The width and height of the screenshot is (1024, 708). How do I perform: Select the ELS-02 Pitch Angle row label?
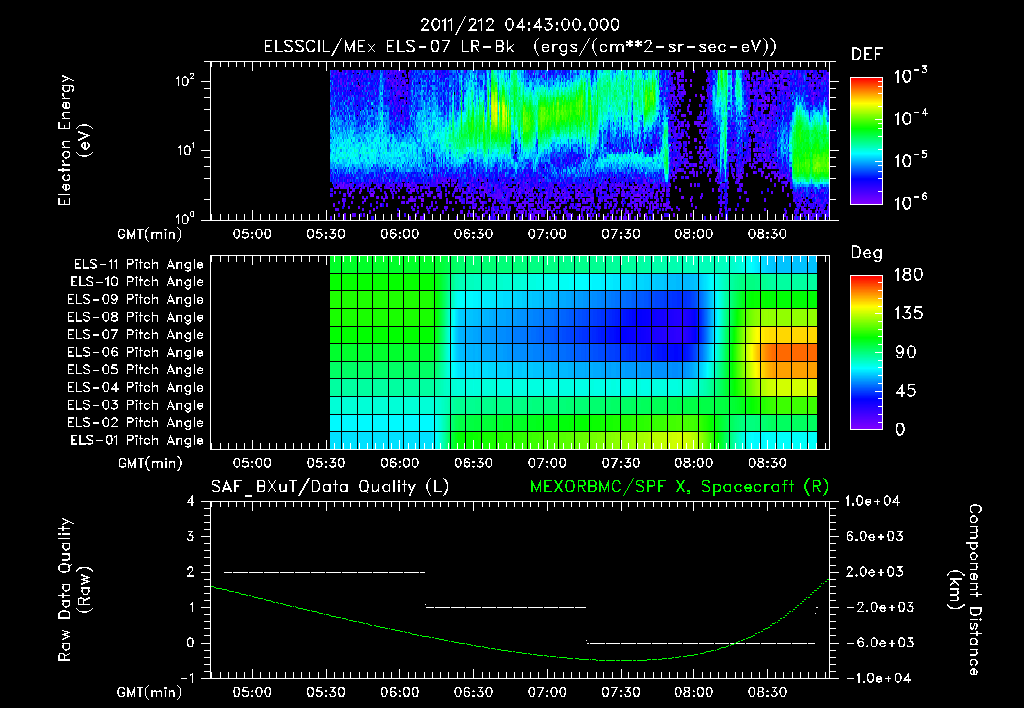(136, 423)
